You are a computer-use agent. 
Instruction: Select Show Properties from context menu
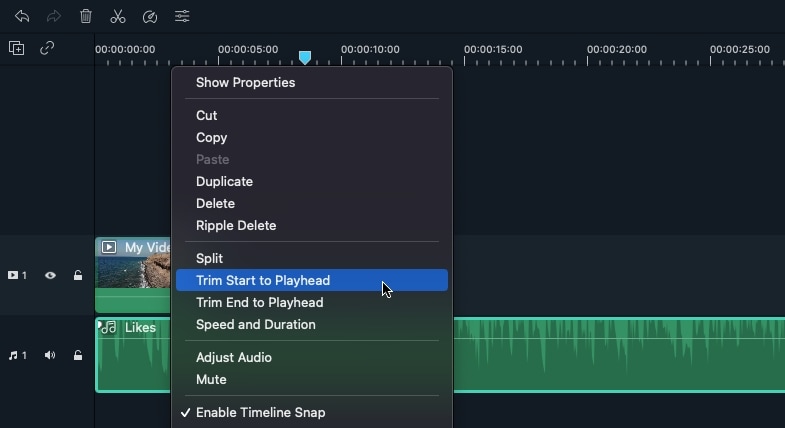245,82
